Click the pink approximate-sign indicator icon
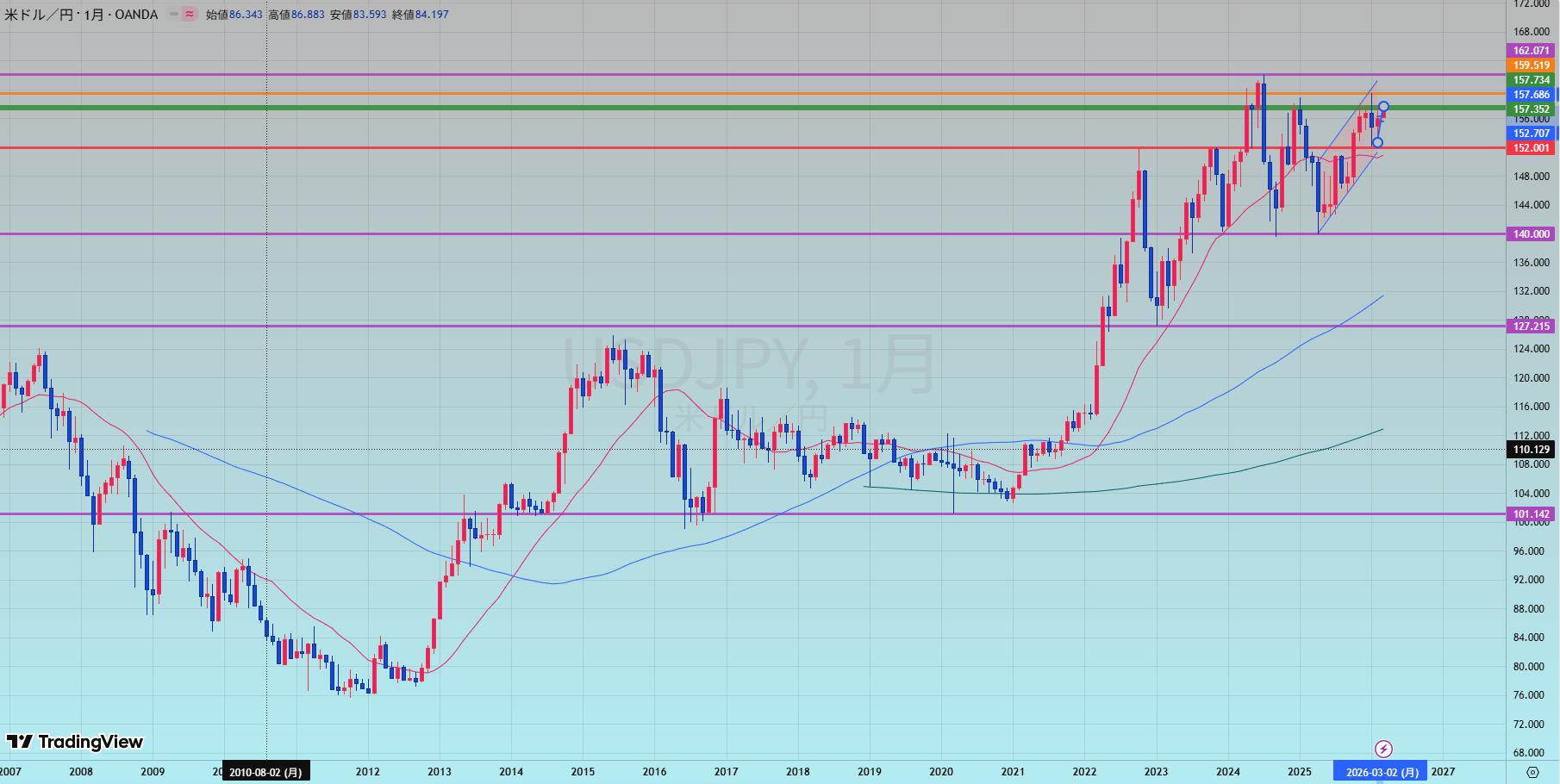 190,15
